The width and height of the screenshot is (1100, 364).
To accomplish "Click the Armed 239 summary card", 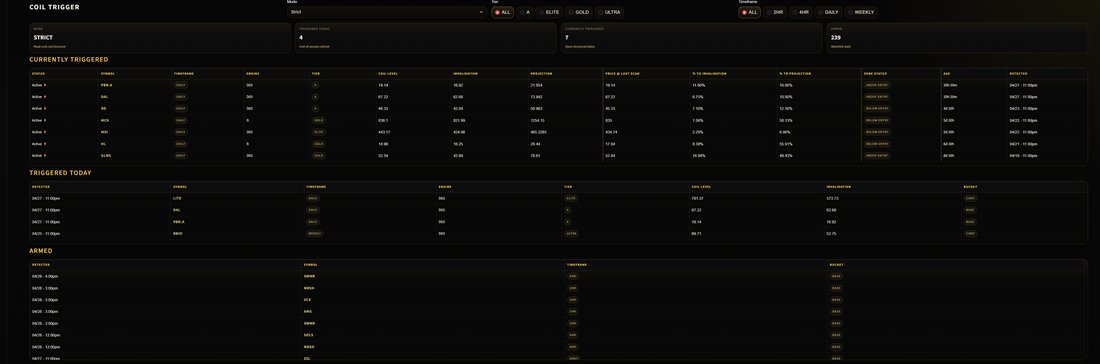I will point(958,38).
